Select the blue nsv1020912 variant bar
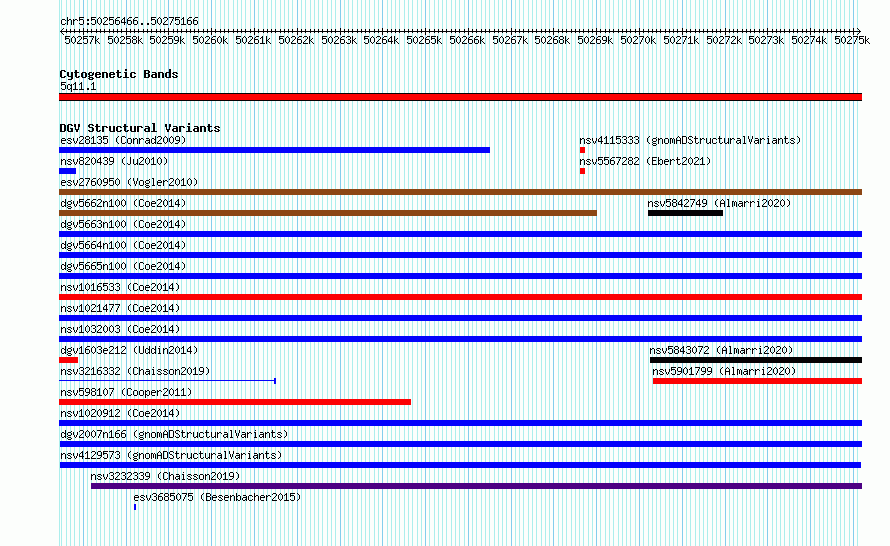The image size is (890, 546). 460,423
